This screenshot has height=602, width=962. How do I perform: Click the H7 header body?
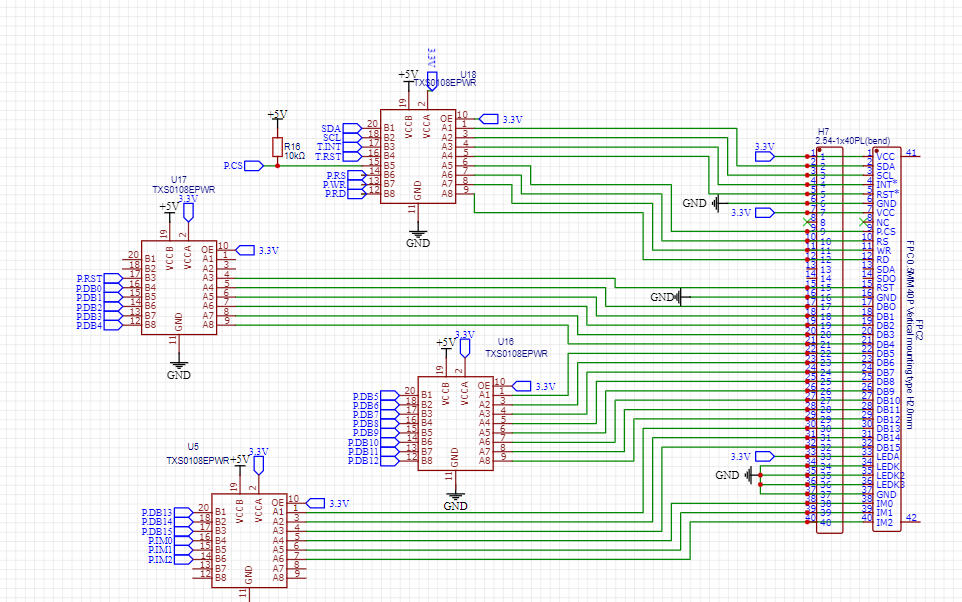829,340
